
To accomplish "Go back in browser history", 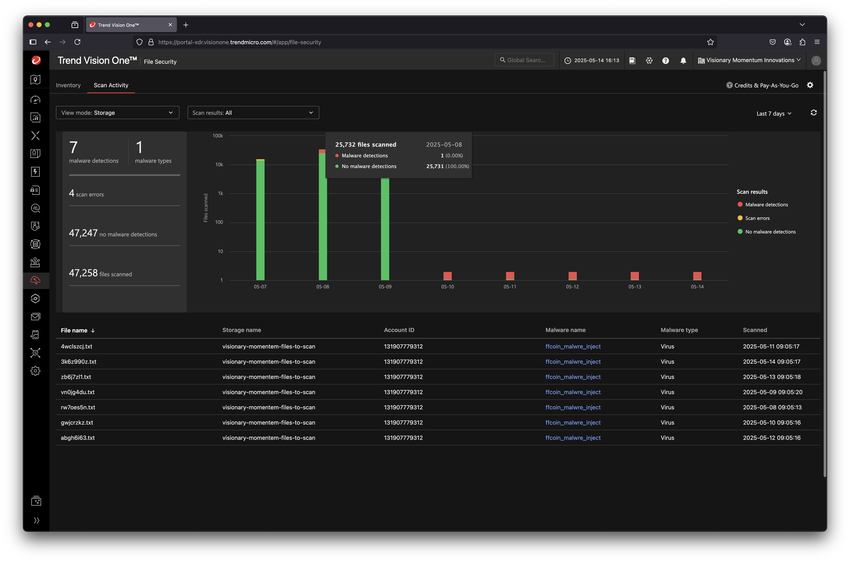I will (x=48, y=42).
